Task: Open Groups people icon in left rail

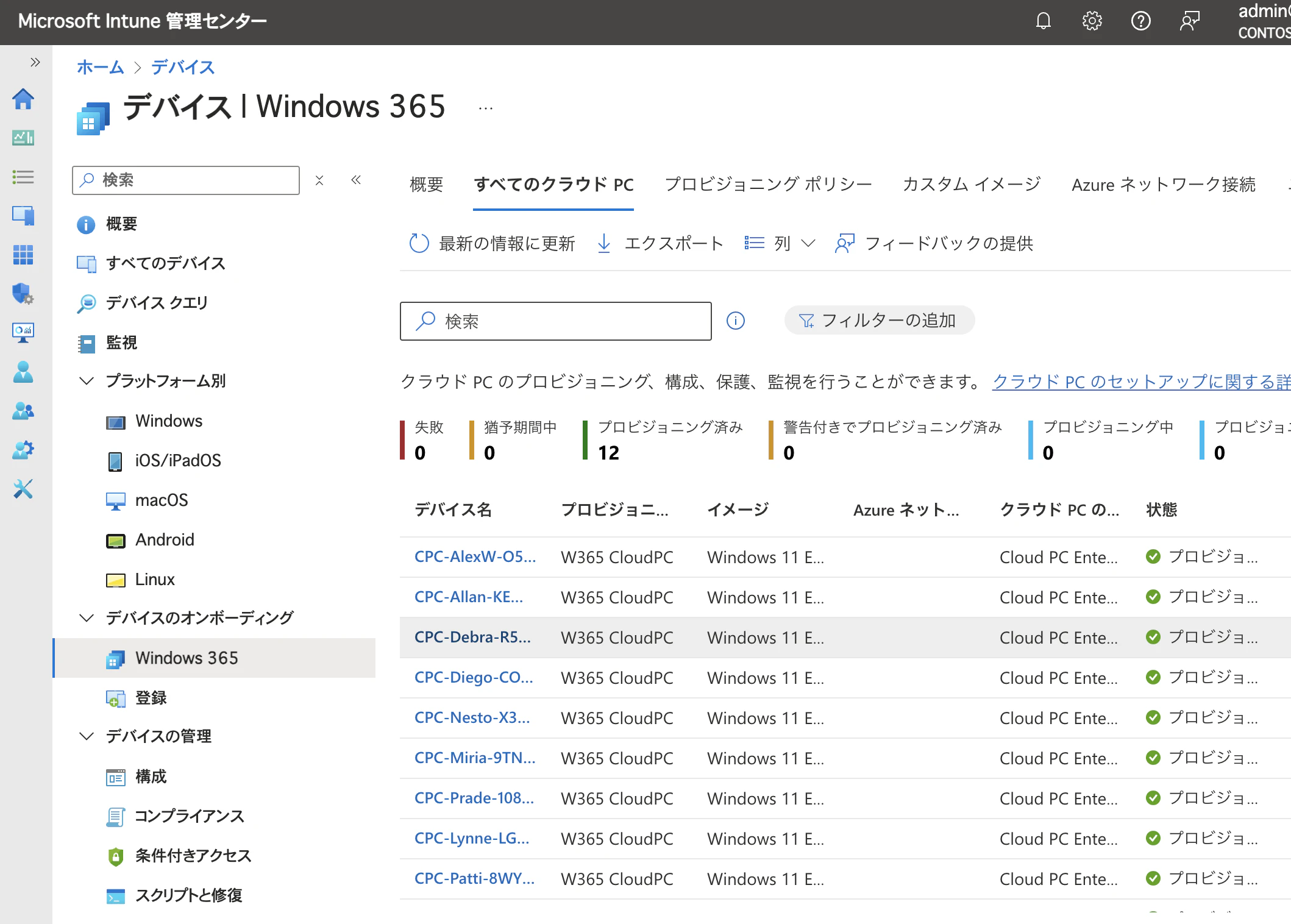Action: click(23, 411)
